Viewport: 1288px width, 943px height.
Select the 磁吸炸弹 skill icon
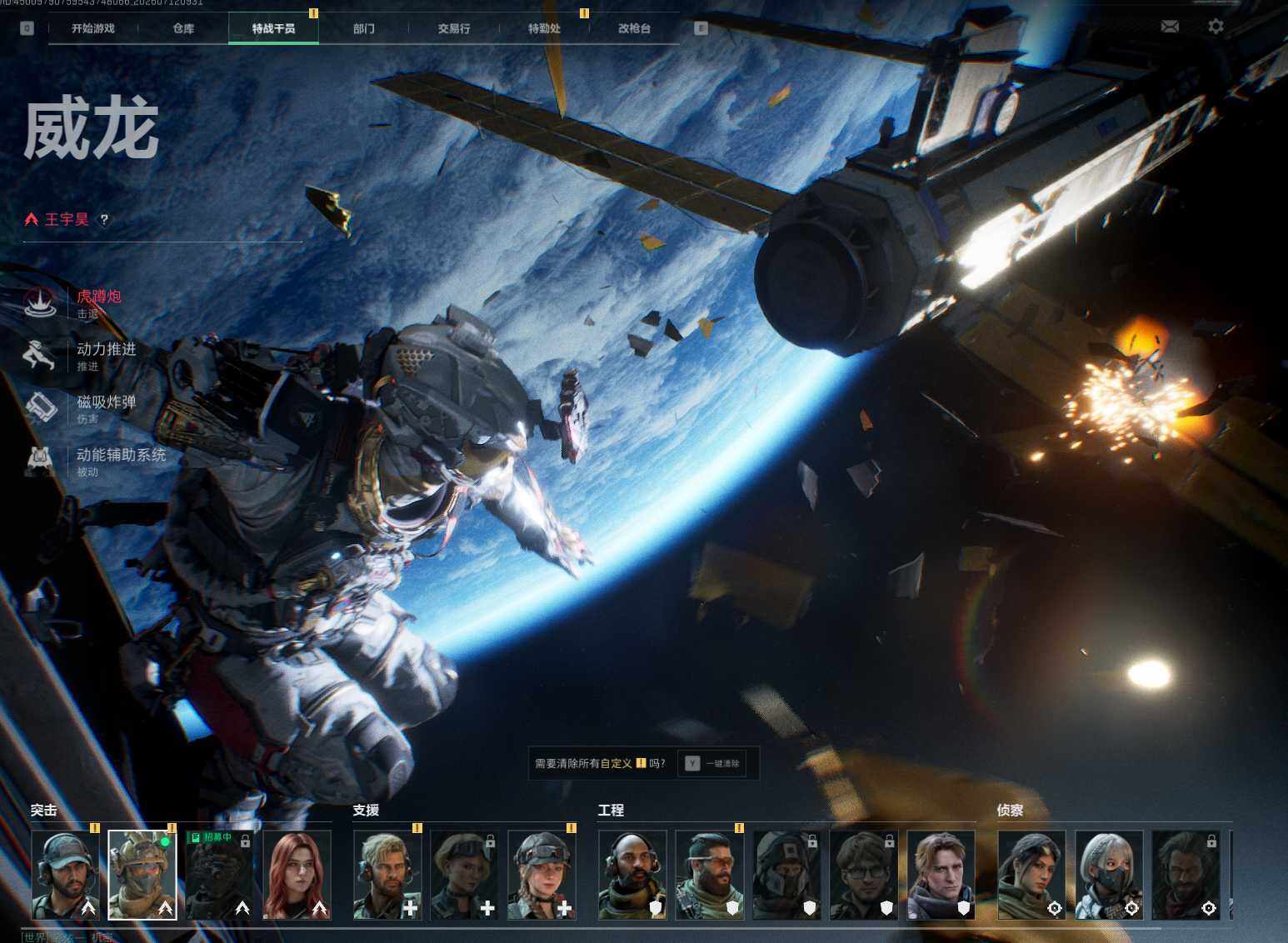[39, 408]
